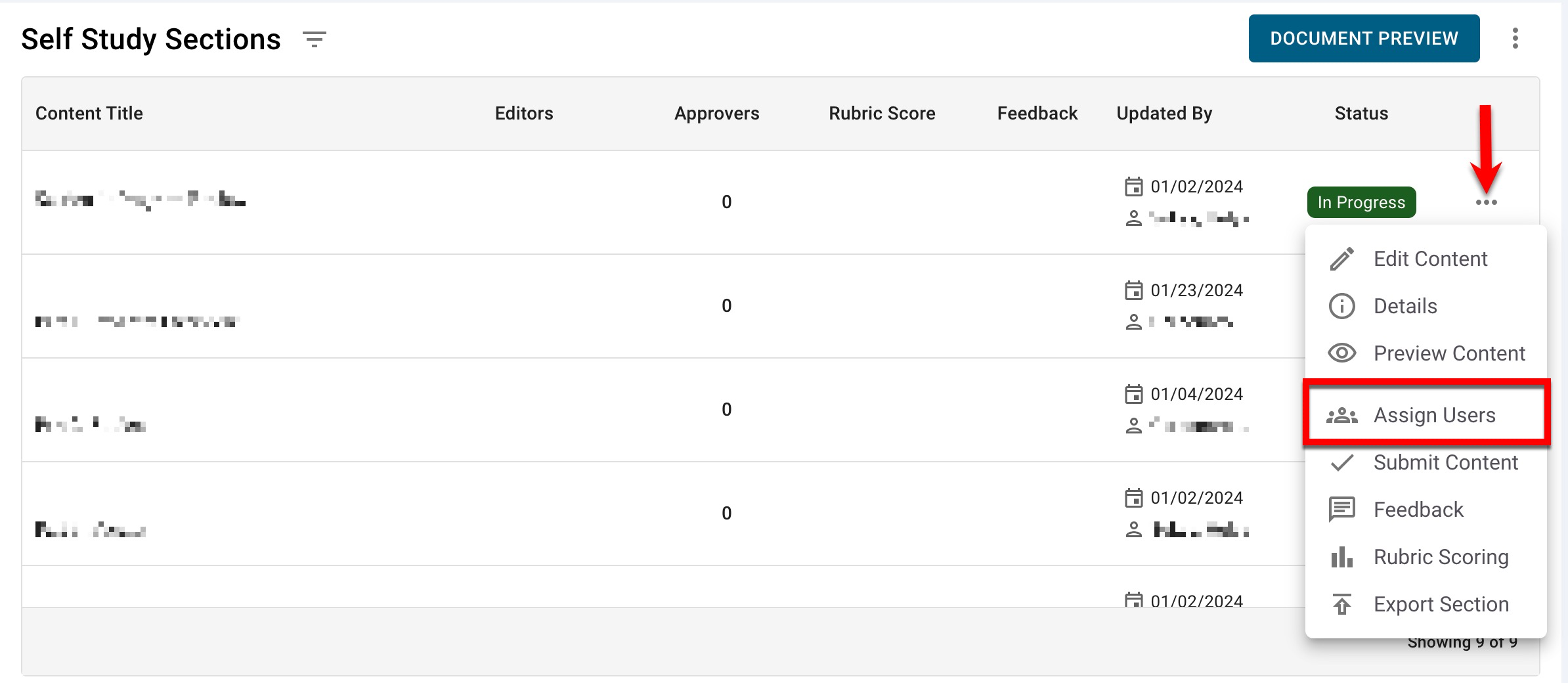Click the Export Section upload icon
This screenshot has height=683, width=1568.
(x=1341, y=604)
